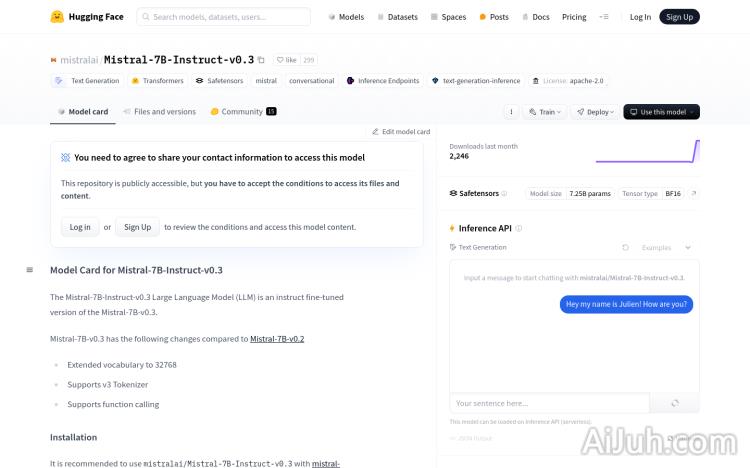Open the Community tab
Image resolution: width=750 pixels, height=468 pixels.
(242, 112)
